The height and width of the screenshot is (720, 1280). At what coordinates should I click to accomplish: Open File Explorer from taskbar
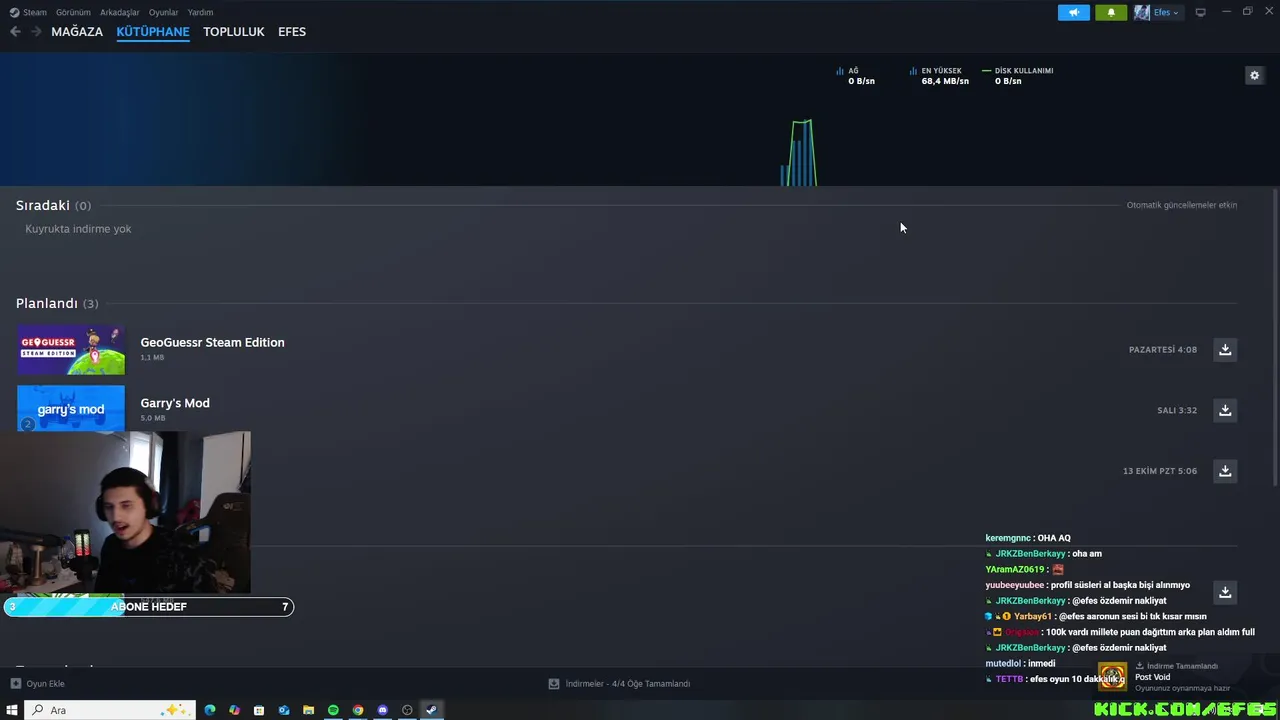[308, 710]
